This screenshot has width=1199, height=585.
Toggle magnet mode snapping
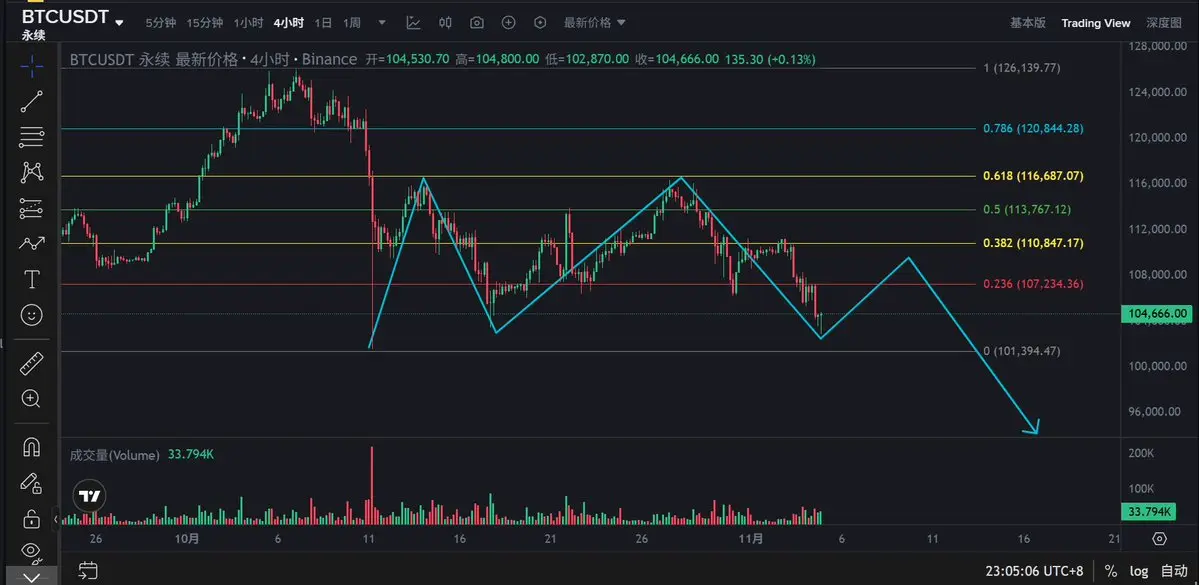coord(31,447)
